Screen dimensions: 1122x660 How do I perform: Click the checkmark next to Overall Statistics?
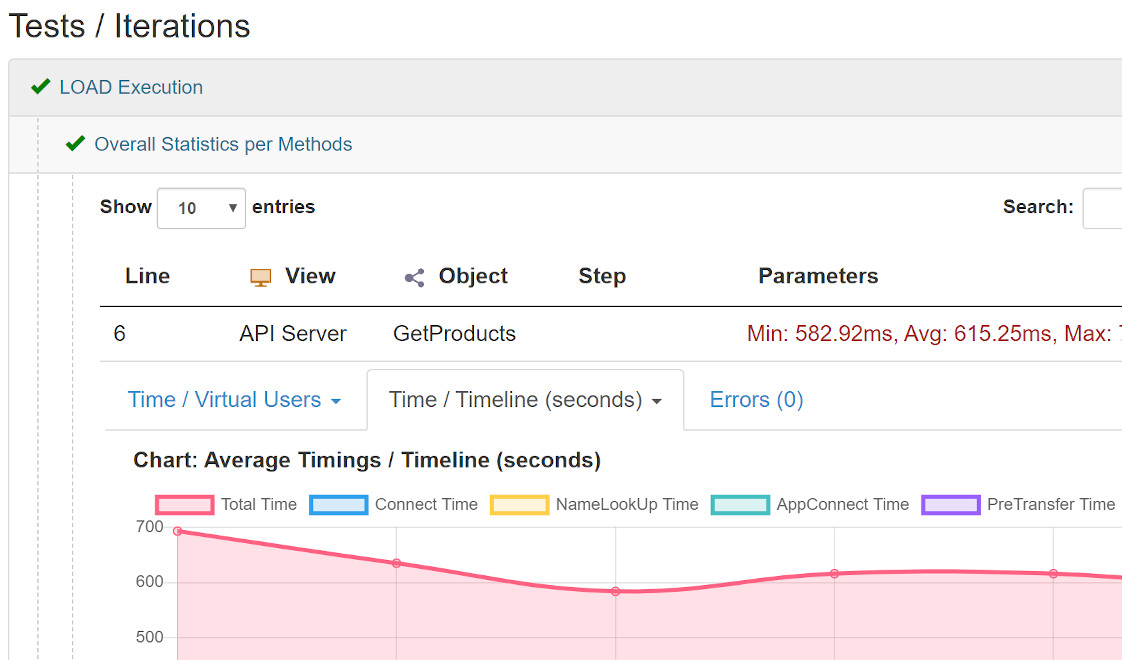coord(75,144)
